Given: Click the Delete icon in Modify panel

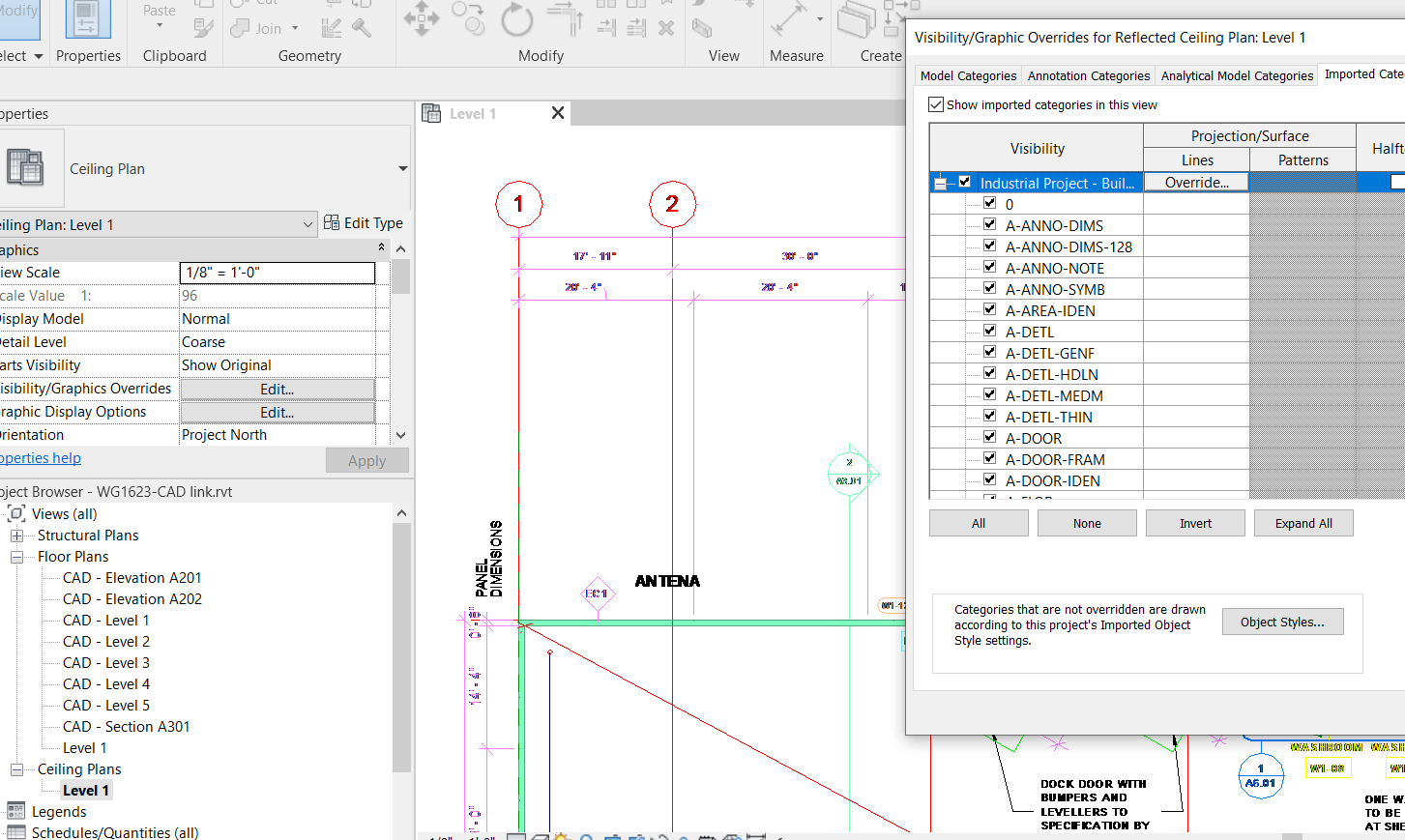Looking at the screenshot, I should [666, 27].
